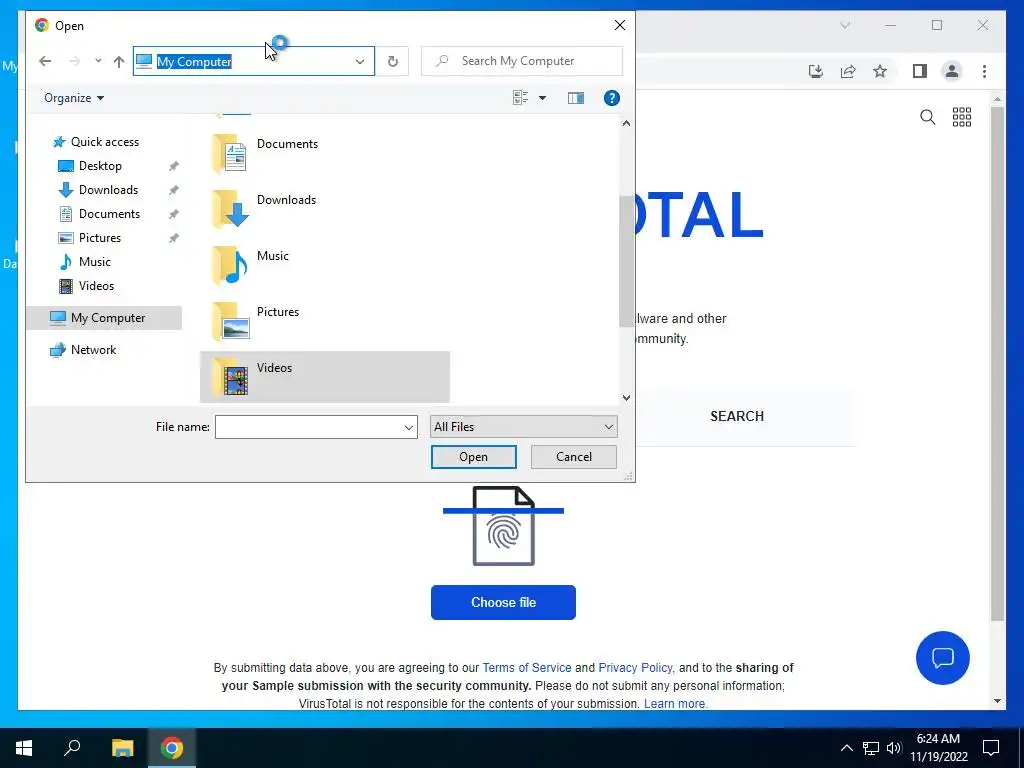Open volume control tray icon

894,748
